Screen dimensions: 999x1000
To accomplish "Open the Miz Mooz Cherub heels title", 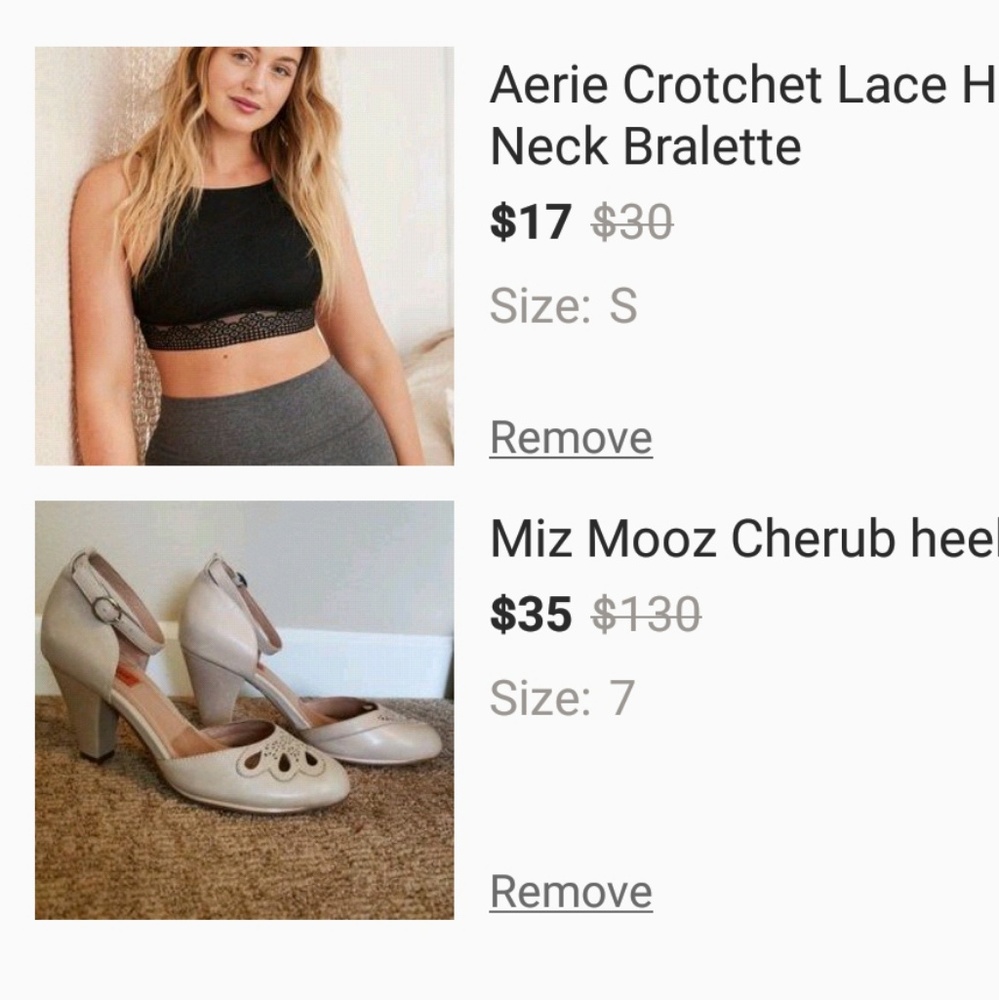I will (742, 541).
